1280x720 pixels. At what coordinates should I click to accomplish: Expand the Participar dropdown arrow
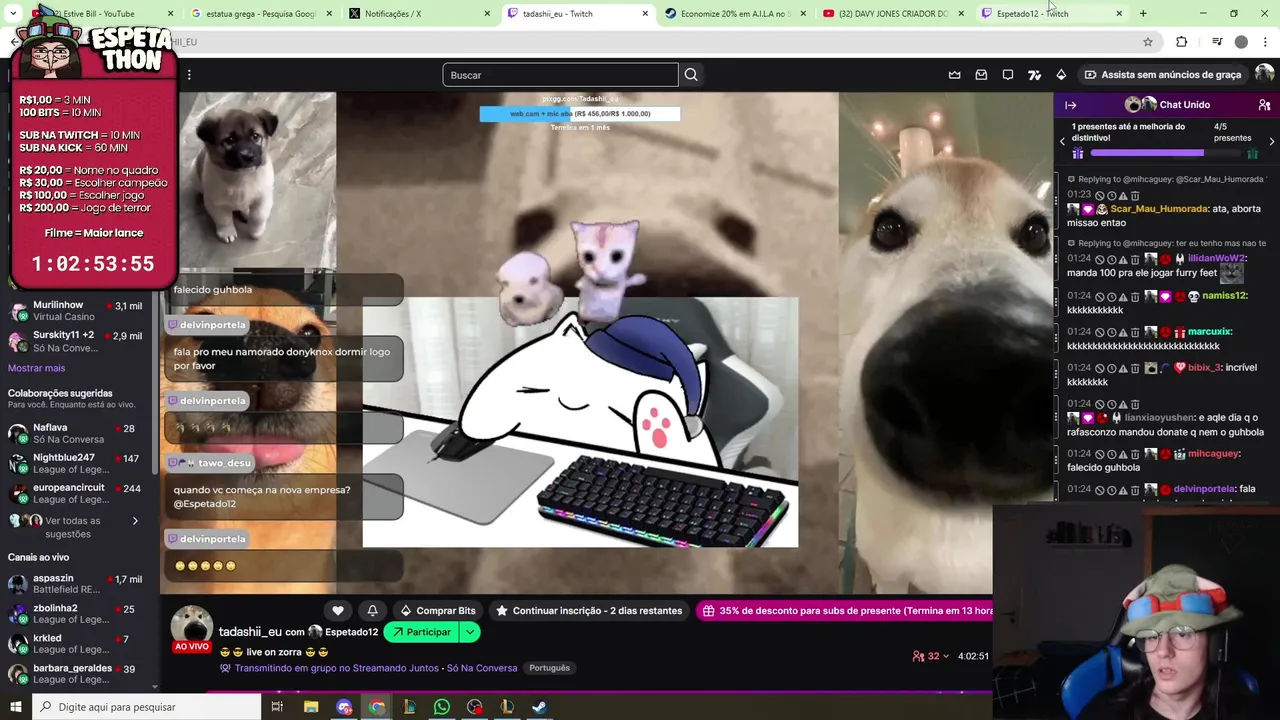tap(469, 632)
